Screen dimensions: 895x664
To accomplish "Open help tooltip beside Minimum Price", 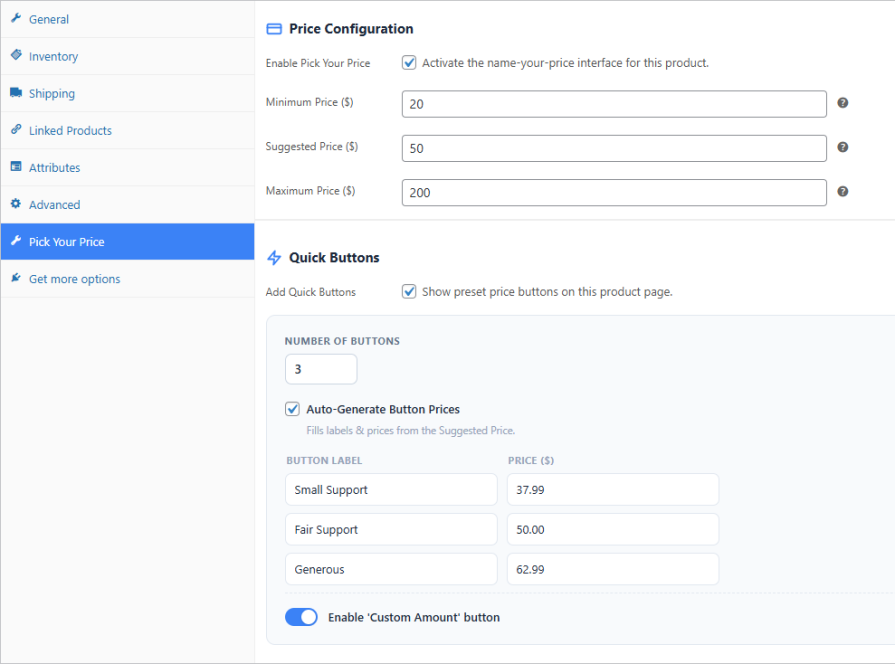I will pos(842,103).
